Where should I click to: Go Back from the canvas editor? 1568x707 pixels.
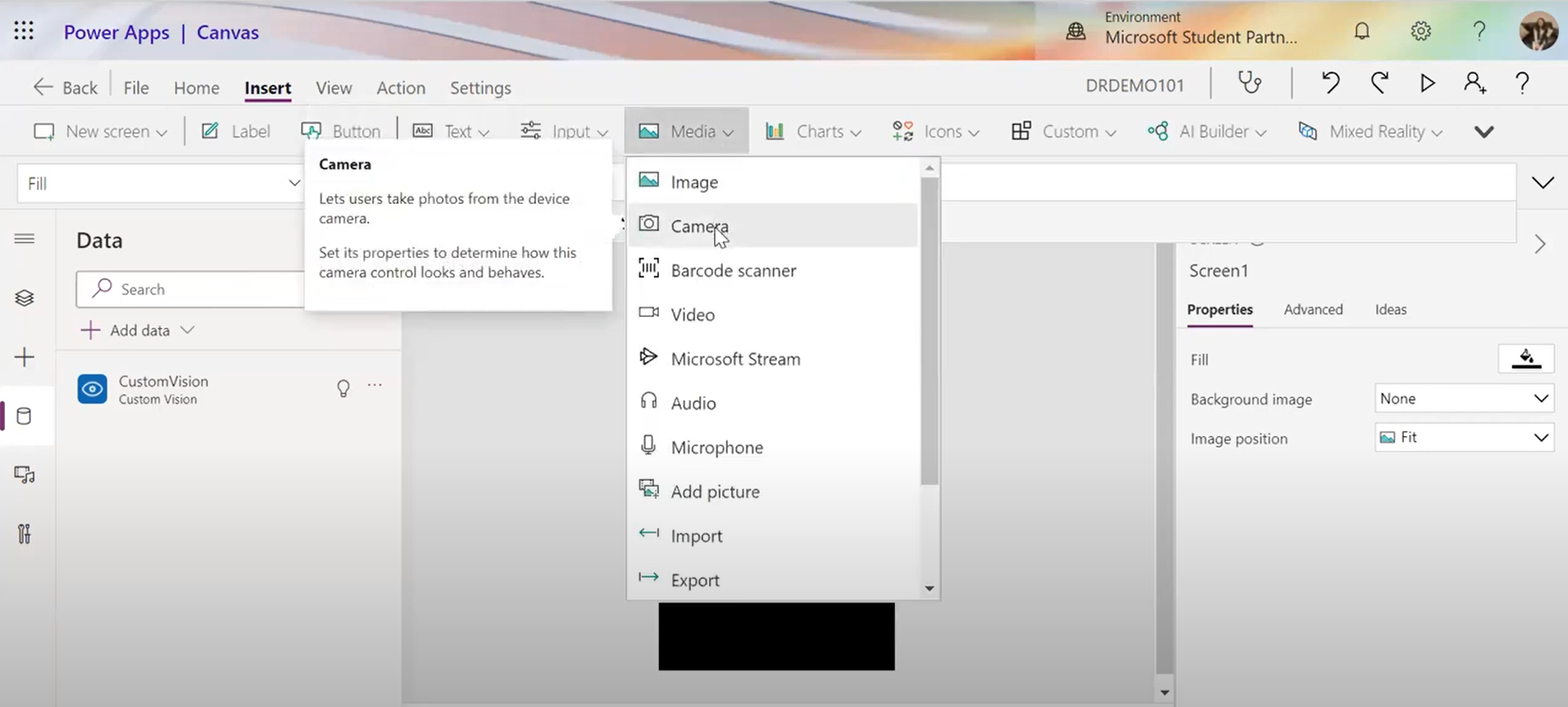(65, 87)
